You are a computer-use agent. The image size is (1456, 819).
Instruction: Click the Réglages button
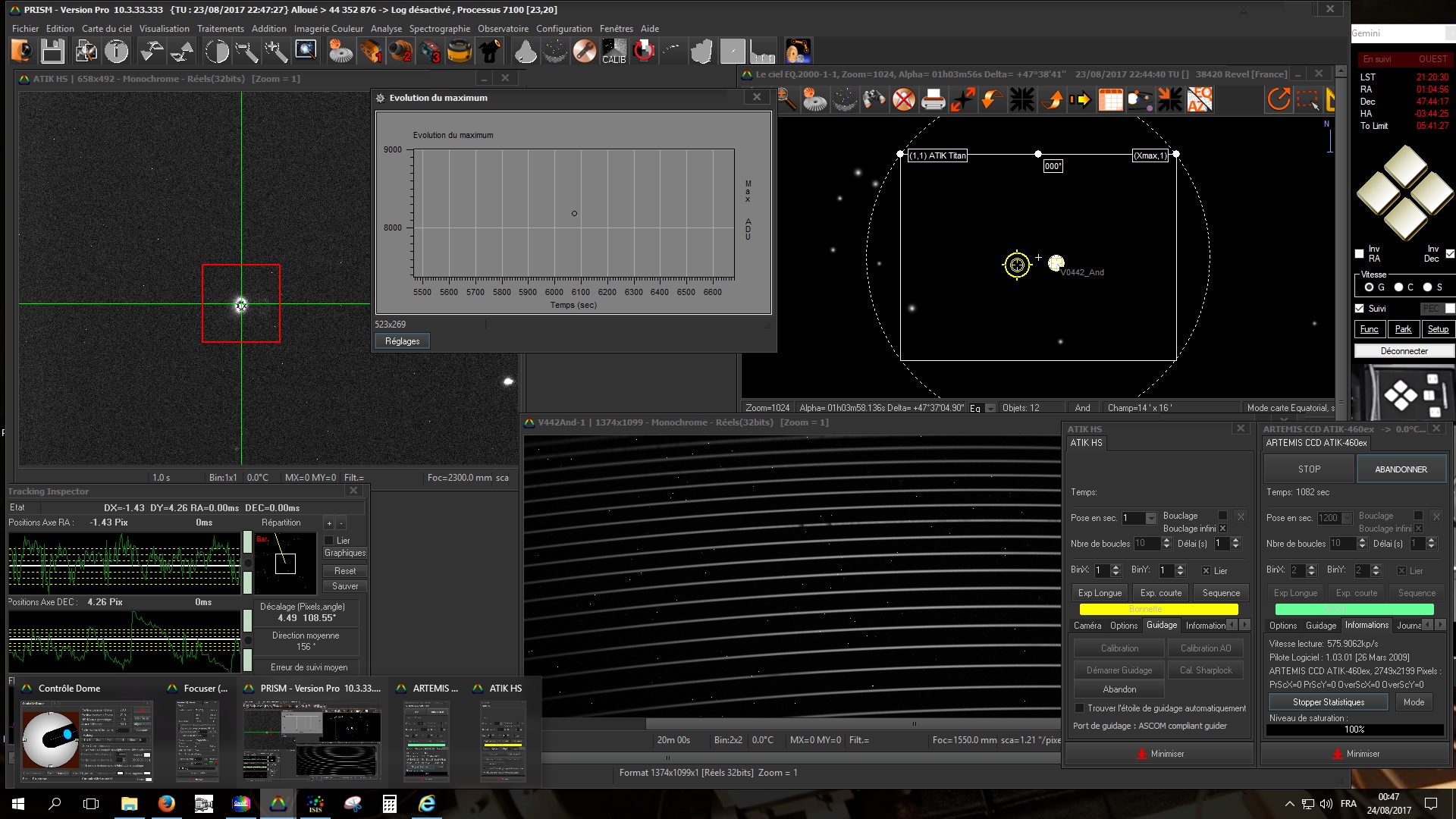[402, 341]
